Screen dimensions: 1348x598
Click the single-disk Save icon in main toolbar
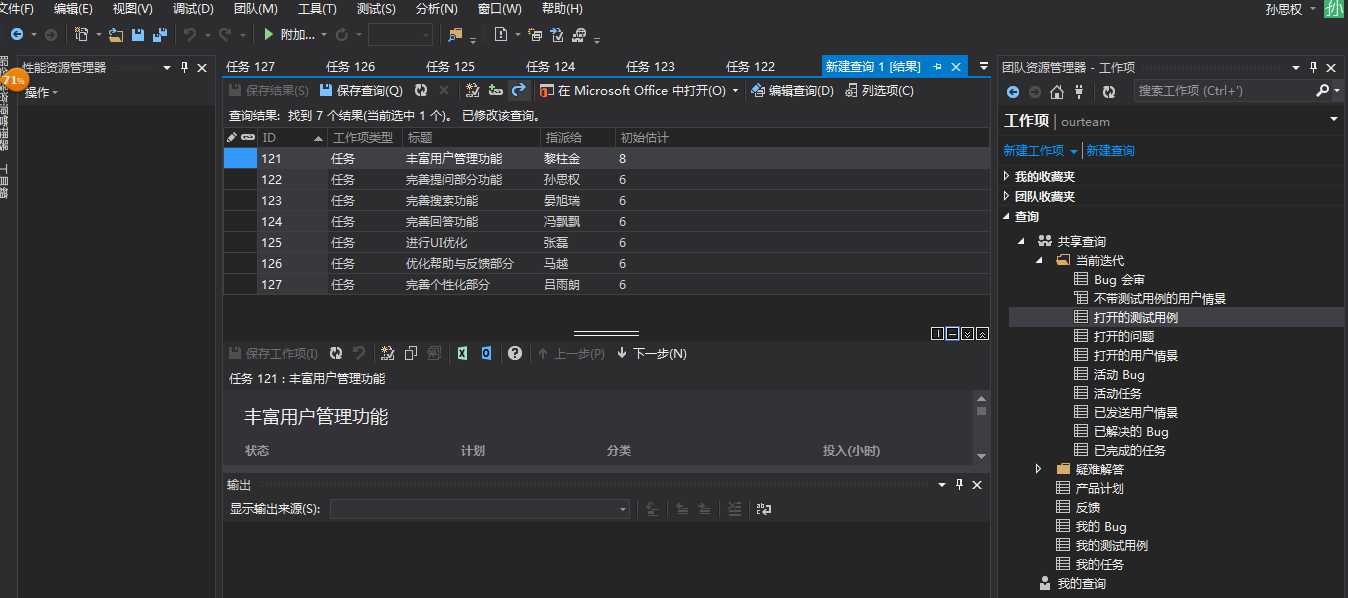(138, 35)
